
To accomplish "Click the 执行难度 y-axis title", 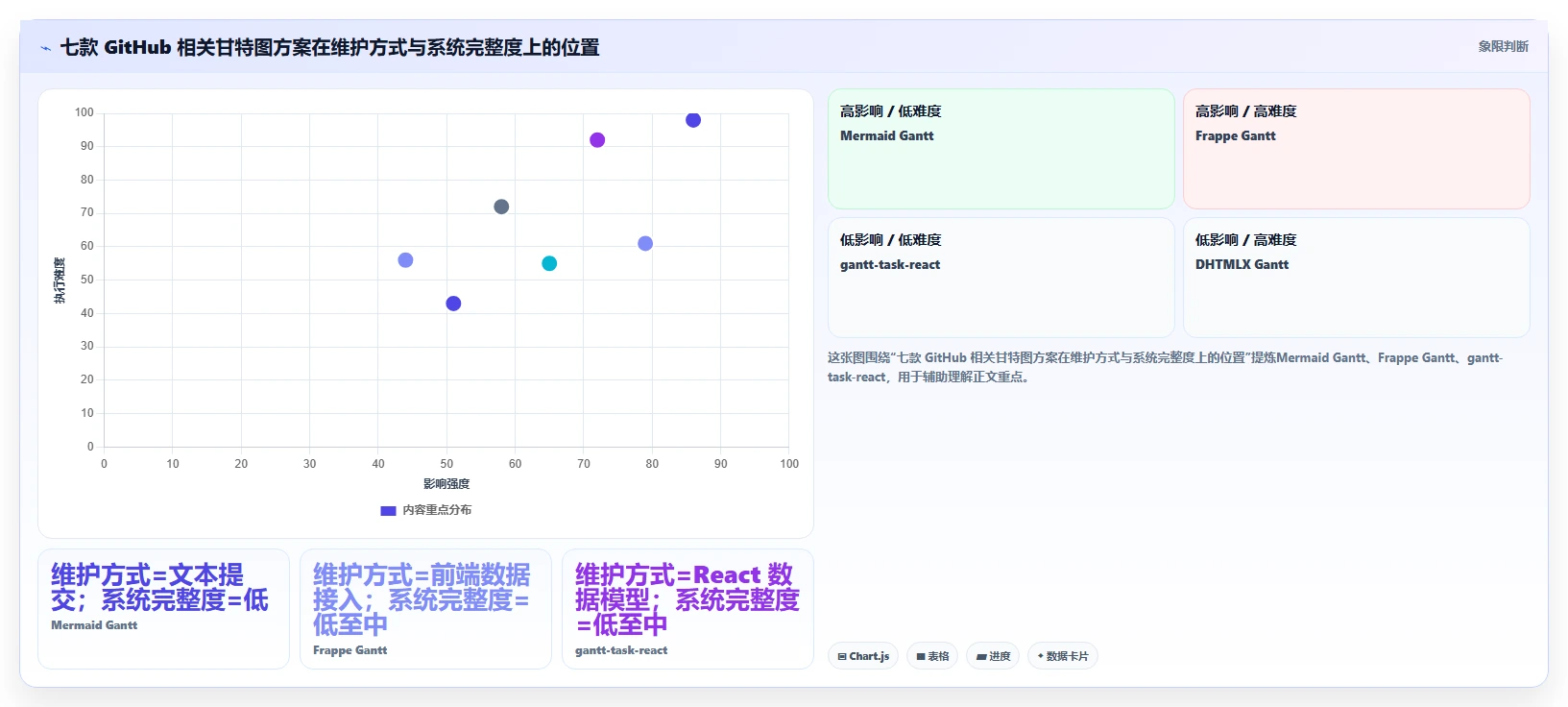I will point(60,280).
